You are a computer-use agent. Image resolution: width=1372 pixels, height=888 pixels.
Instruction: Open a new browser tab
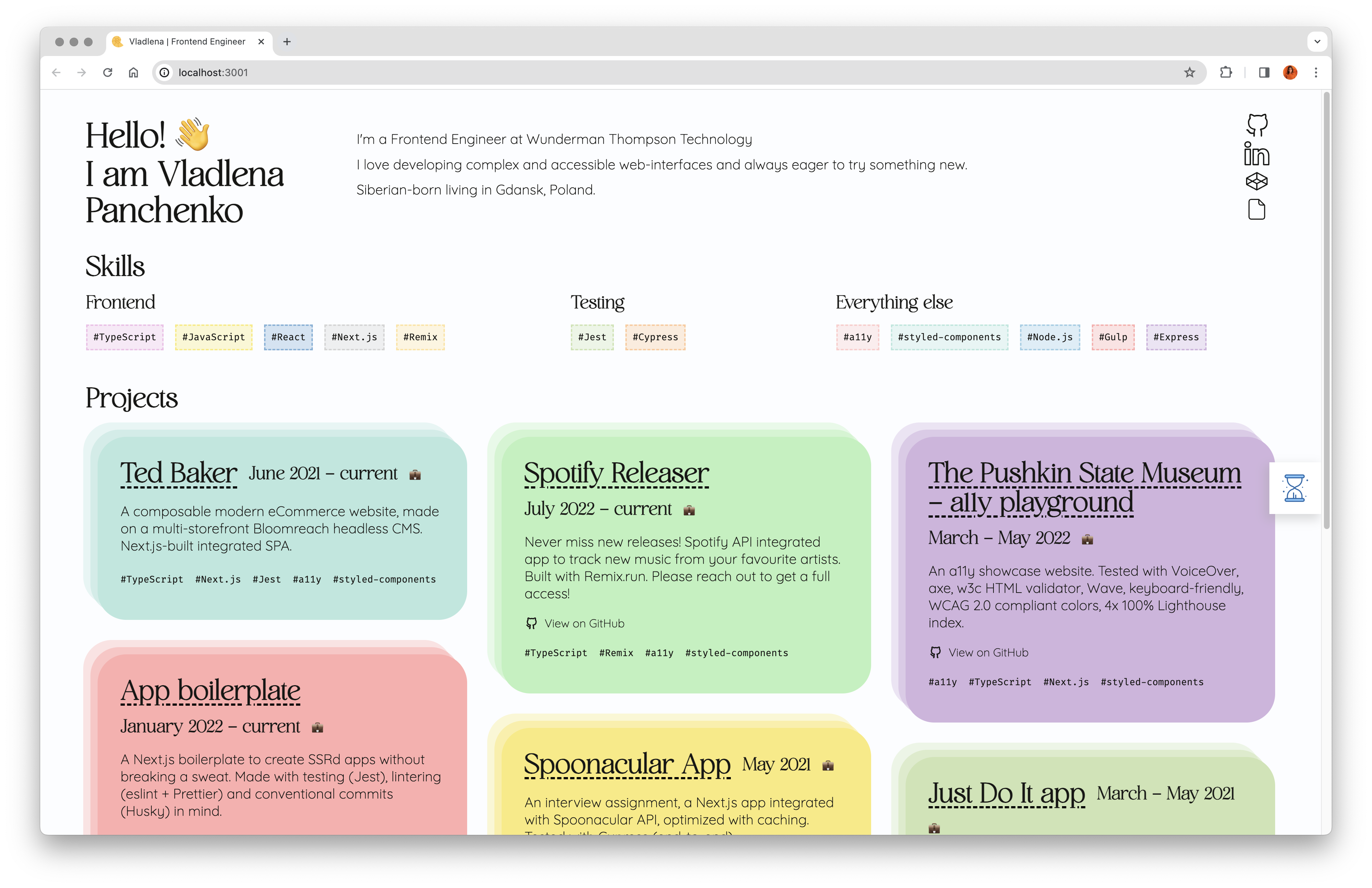tap(287, 42)
